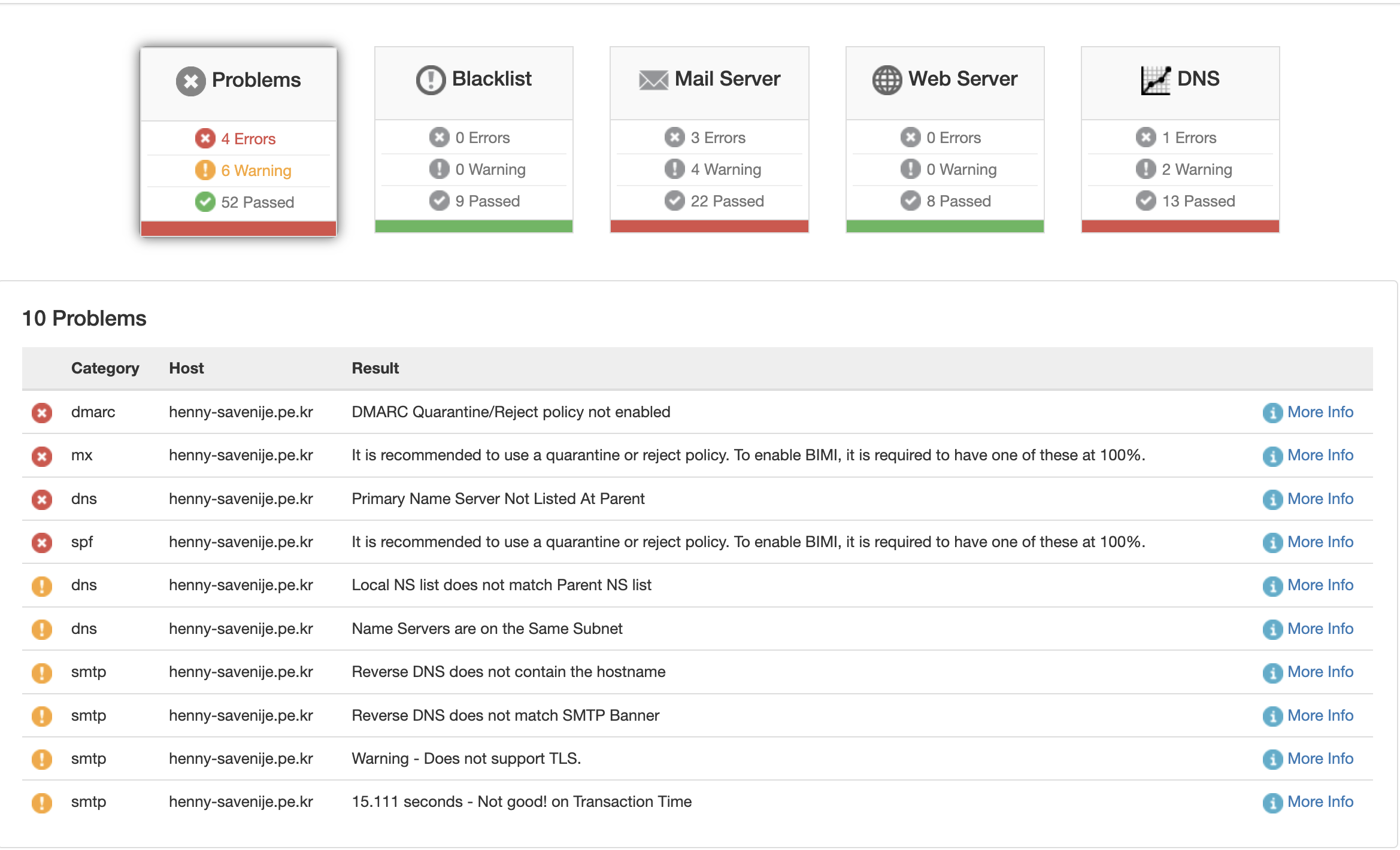
Task: Click the green bar under Blacklist card
Action: [x=474, y=226]
